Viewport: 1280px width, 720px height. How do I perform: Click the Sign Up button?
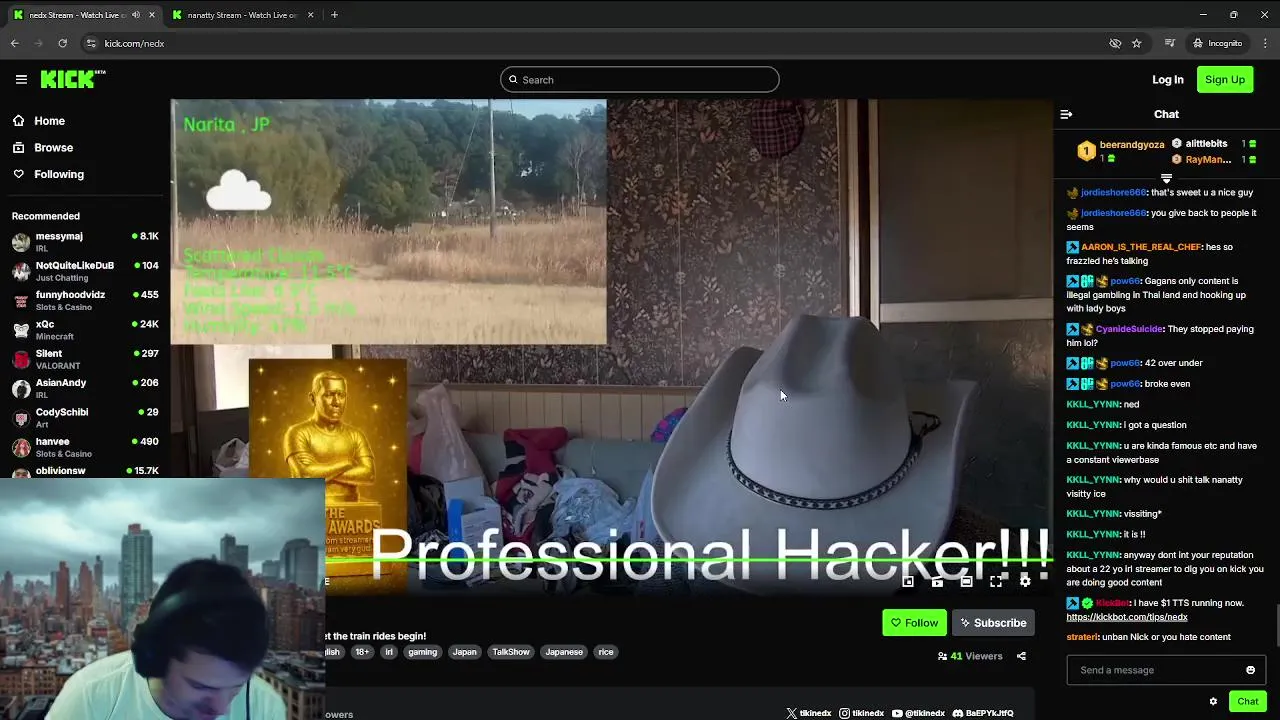[1225, 79]
